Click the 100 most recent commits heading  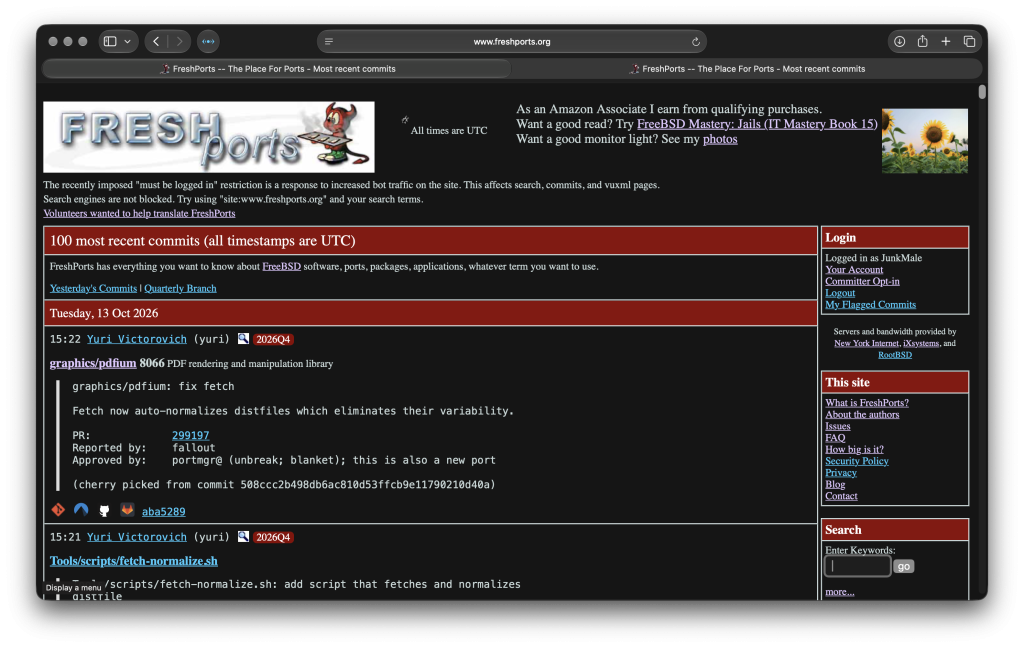pos(202,240)
